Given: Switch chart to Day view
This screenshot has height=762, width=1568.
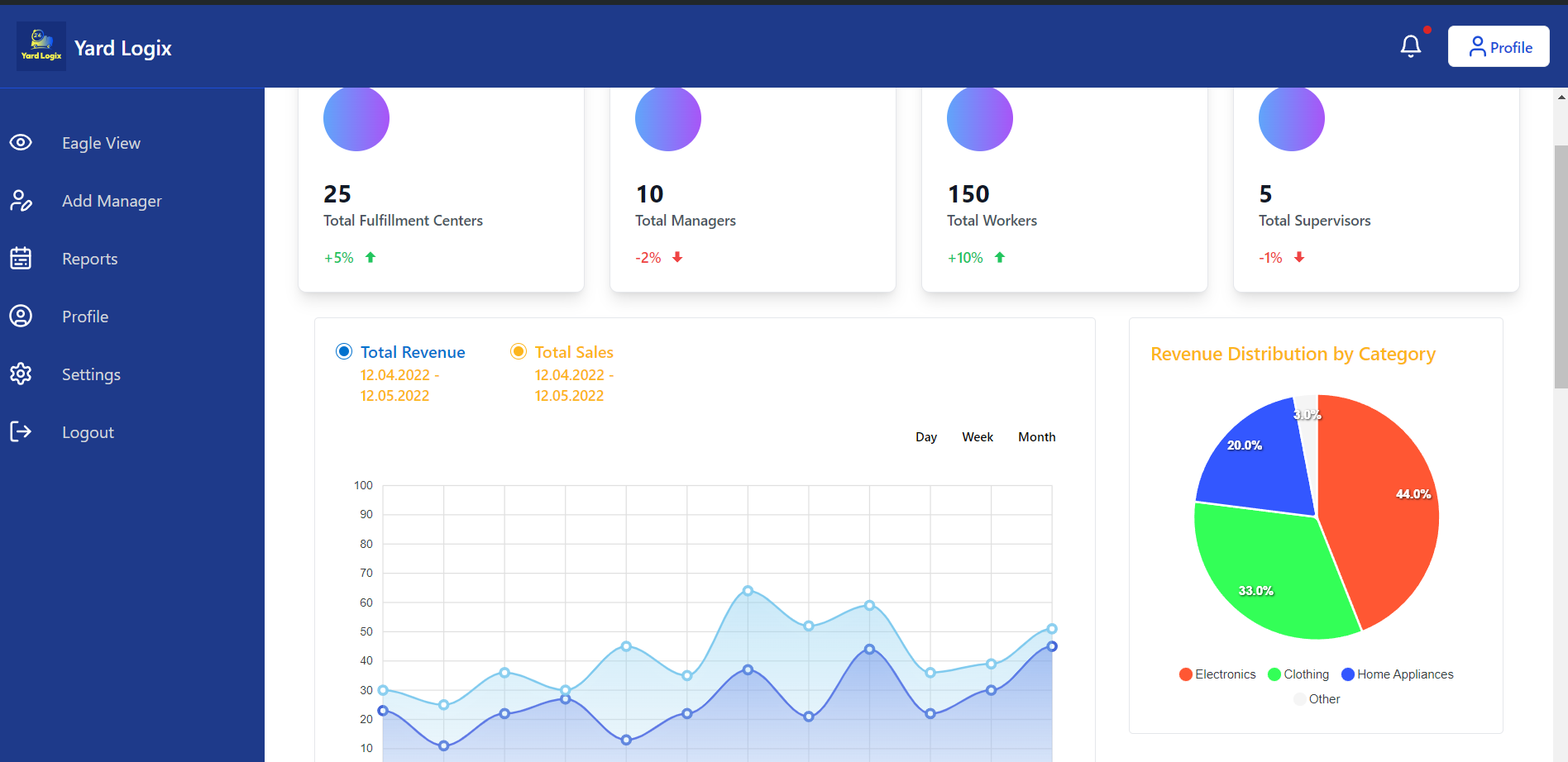Looking at the screenshot, I should pos(926,436).
